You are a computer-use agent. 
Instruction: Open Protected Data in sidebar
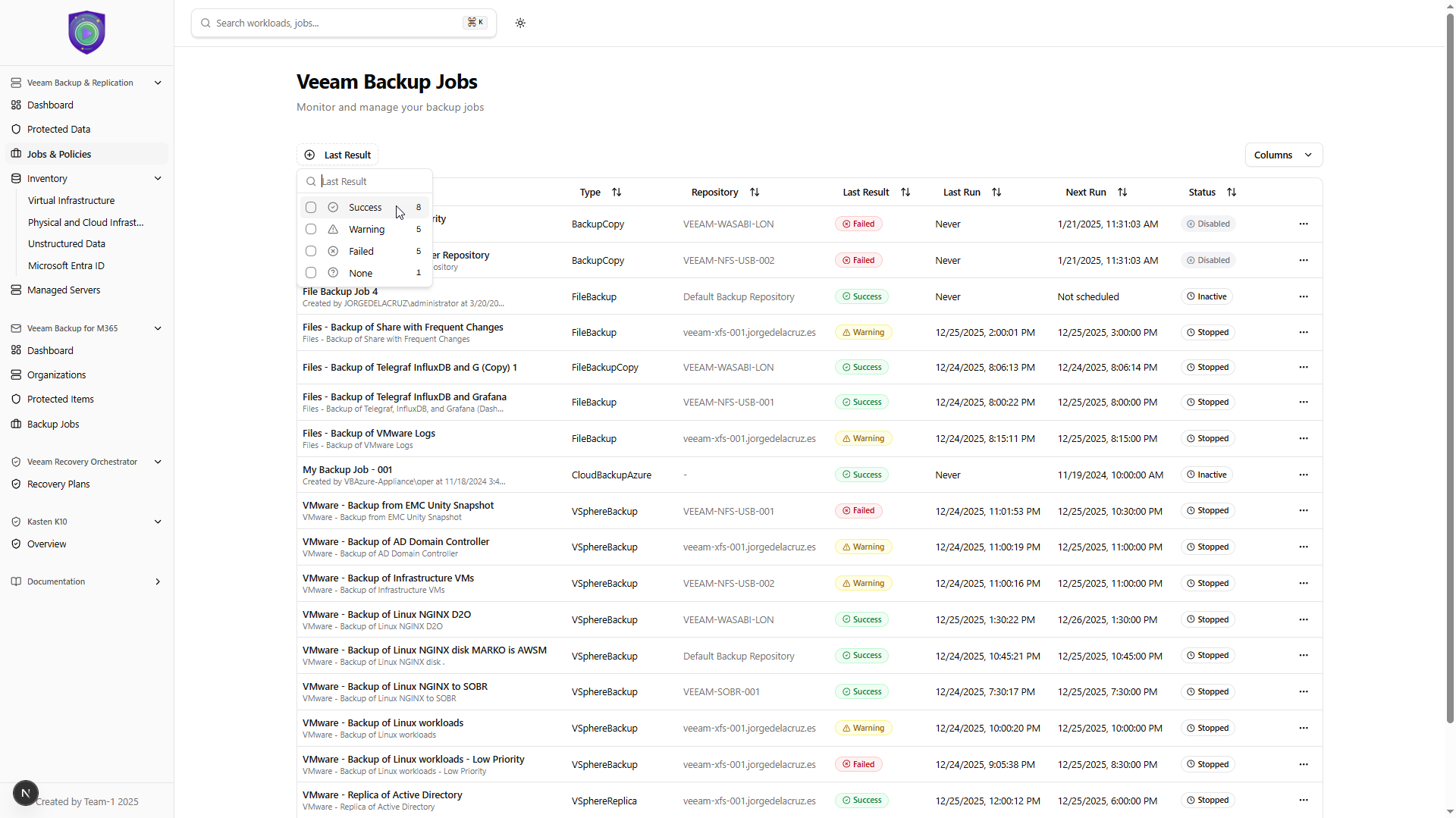point(58,130)
